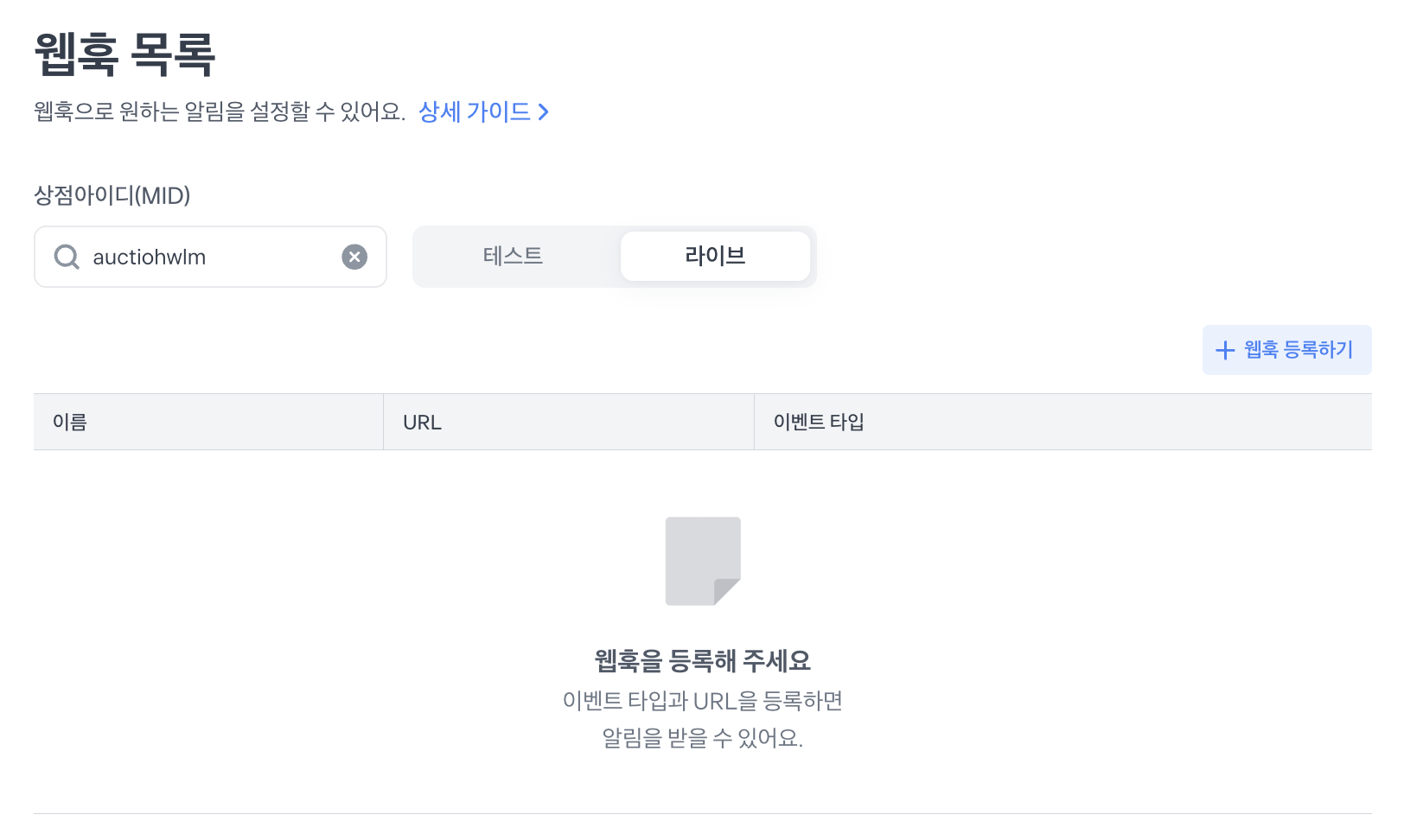Click the subtitle text 웹훅으로 원하는 알림을 설정할 수 있어요
1404x840 pixels.
click(220, 112)
